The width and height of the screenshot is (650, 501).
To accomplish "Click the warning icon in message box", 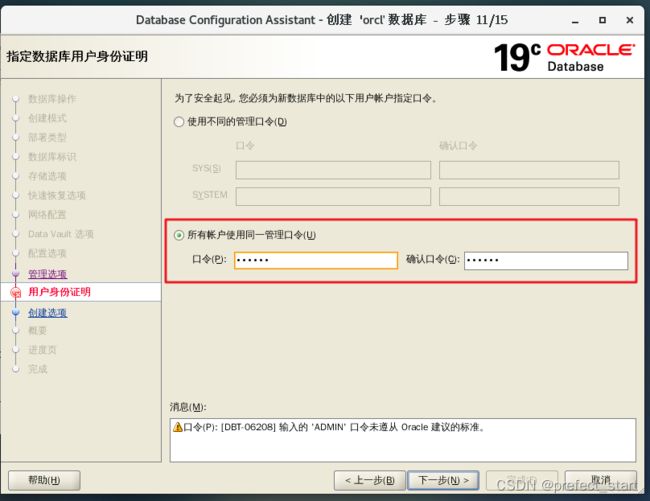I will click(x=178, y=427).
